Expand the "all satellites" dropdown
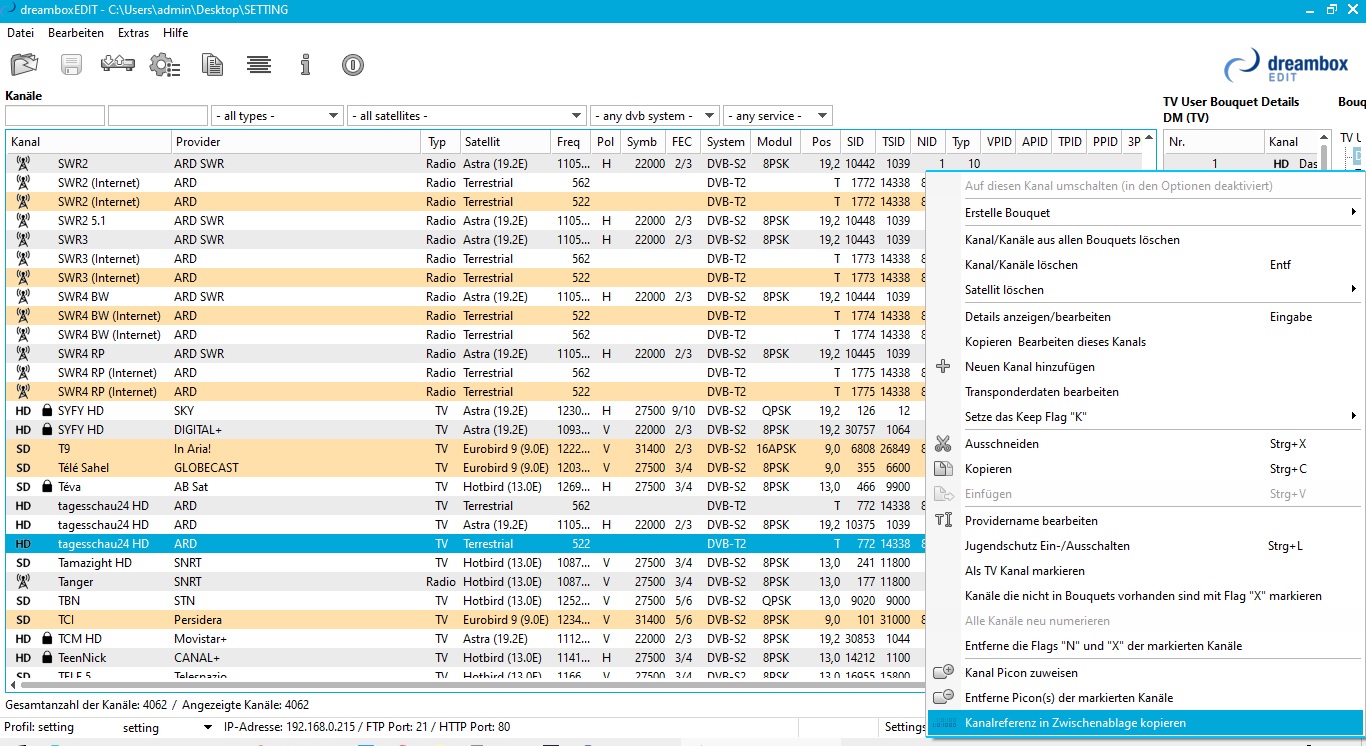This screenshot has width=1366, height=746. pyautogui.click(x=466, y=116)
